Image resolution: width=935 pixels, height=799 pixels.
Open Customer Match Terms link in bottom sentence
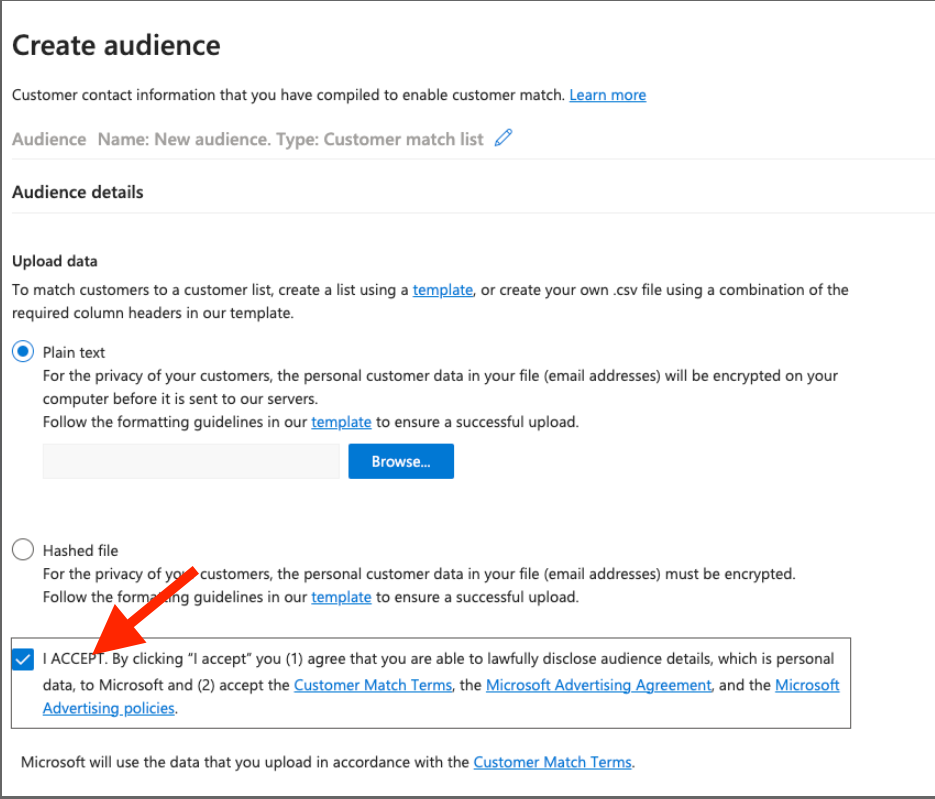pos(552,762)
